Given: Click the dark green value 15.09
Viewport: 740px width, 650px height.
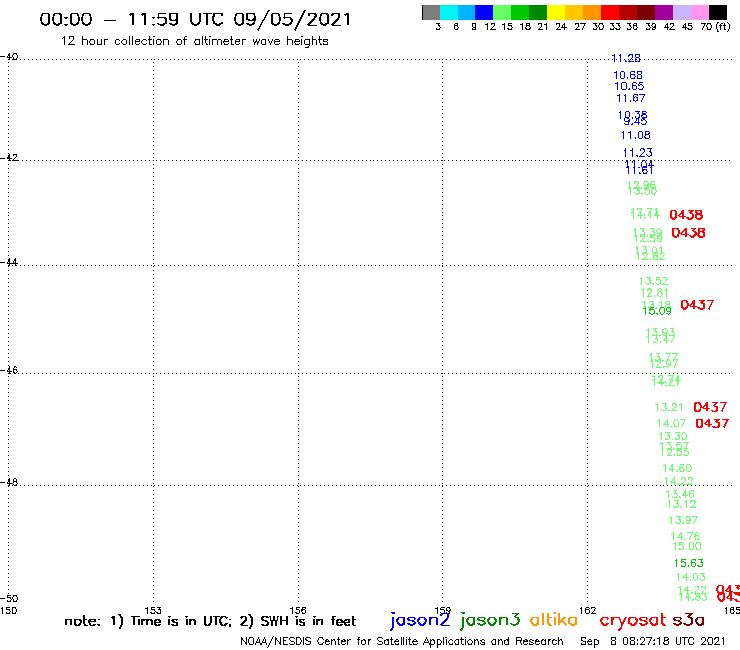Looking at the screenshot, I should tap(657, 311).
